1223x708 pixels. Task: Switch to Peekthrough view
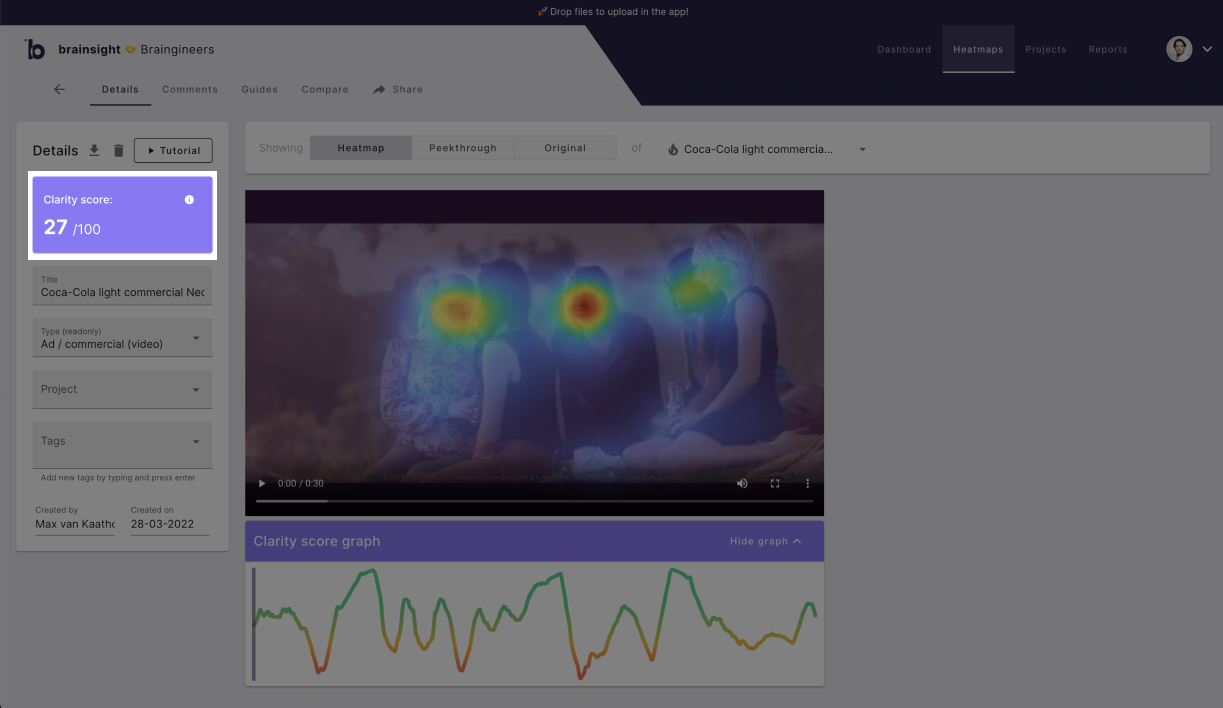pyautogui.click(x=463, y=148)
